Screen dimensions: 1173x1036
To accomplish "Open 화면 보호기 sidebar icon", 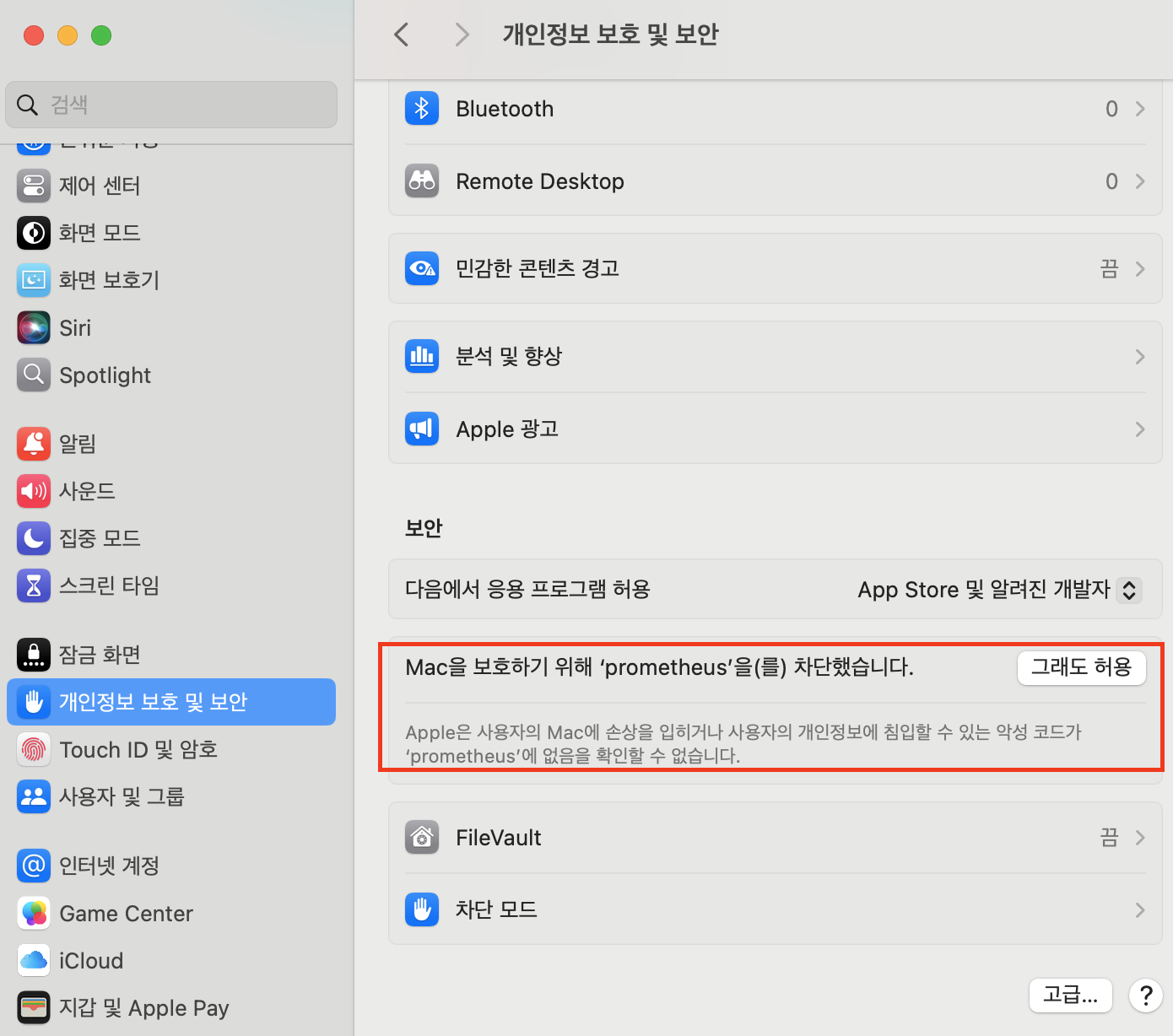I will (x=34, y=280).
